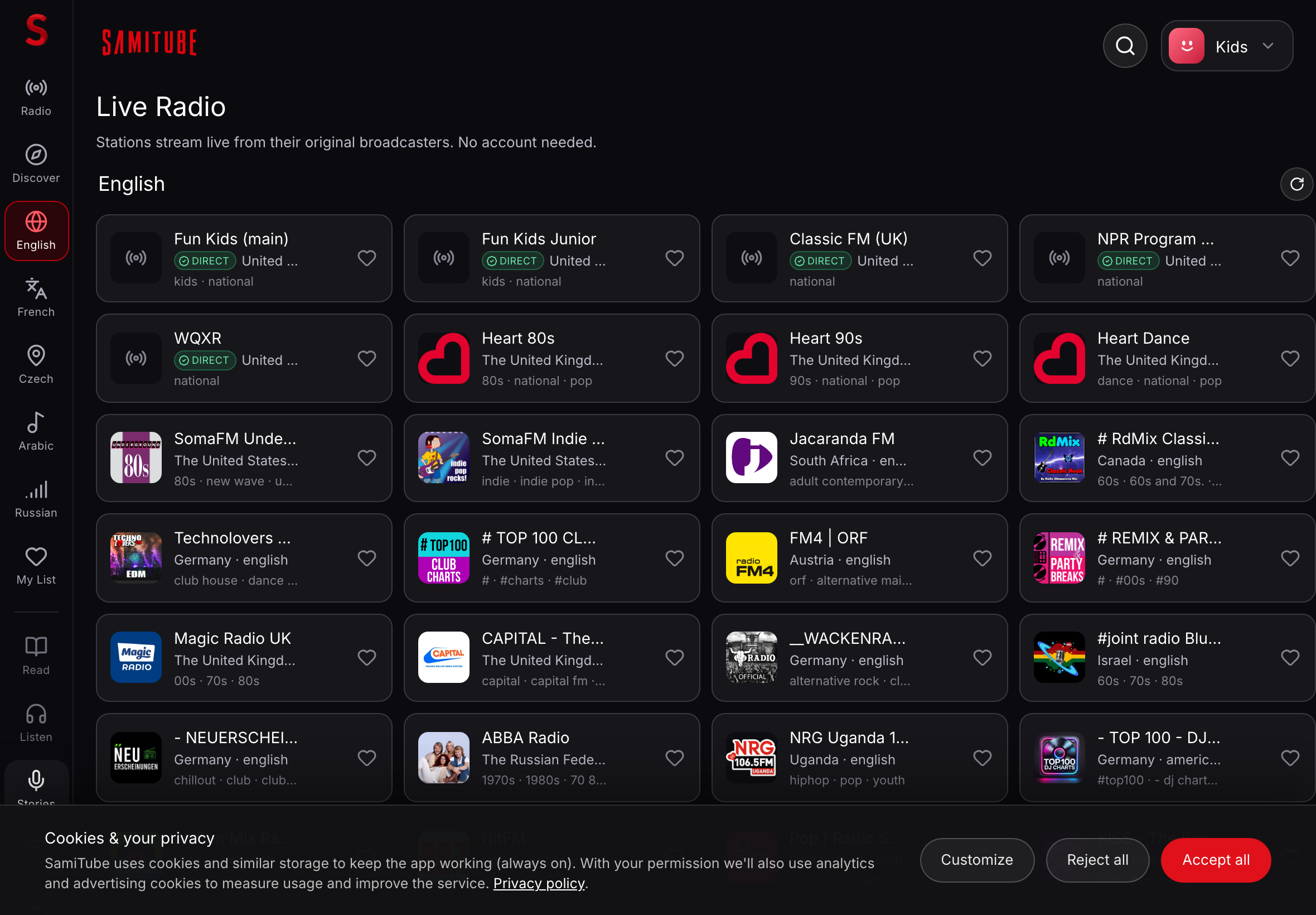Open #joint radio Blu... station title
Viewport: 1316px width, 915px height.
point(1158,638)
